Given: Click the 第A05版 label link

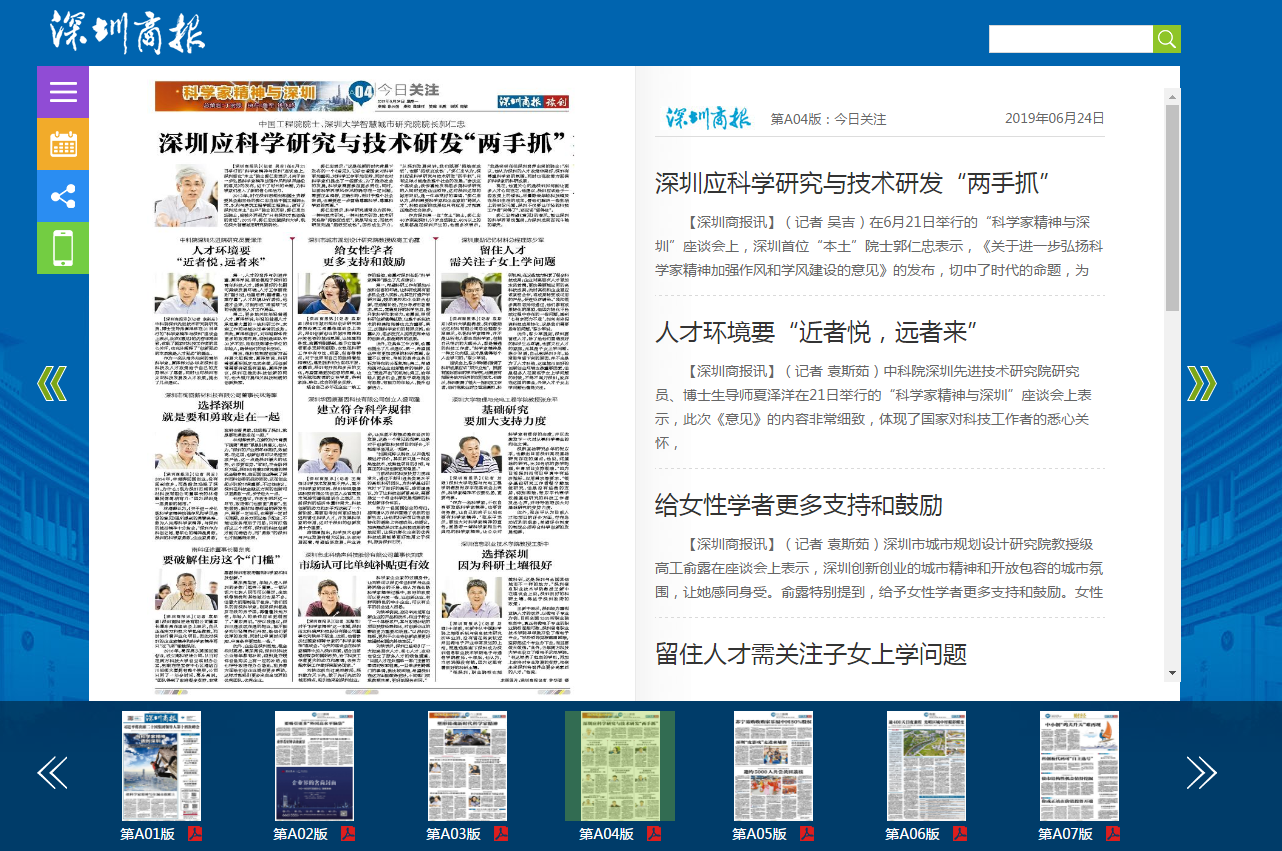Looking at the screenshot, I should pyautogui.click(x=760, y=834).
